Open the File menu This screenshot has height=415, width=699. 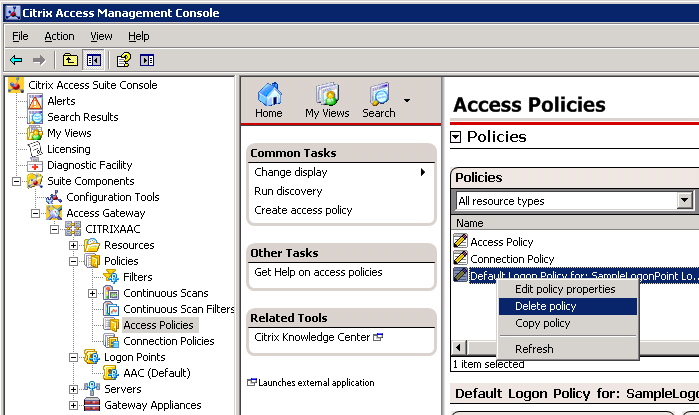[20, 36]
